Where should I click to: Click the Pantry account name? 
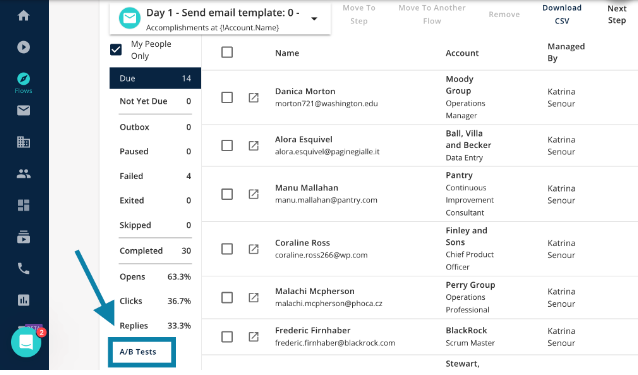(x=459, y=175)
